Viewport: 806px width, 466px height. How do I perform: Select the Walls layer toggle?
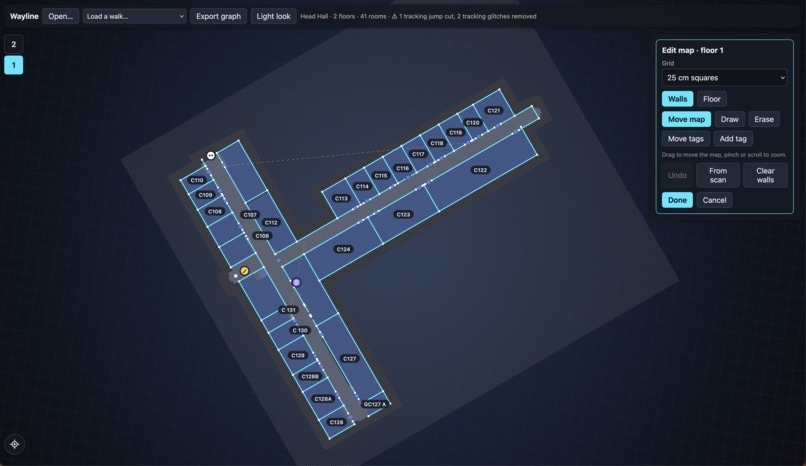coord(677,99)
